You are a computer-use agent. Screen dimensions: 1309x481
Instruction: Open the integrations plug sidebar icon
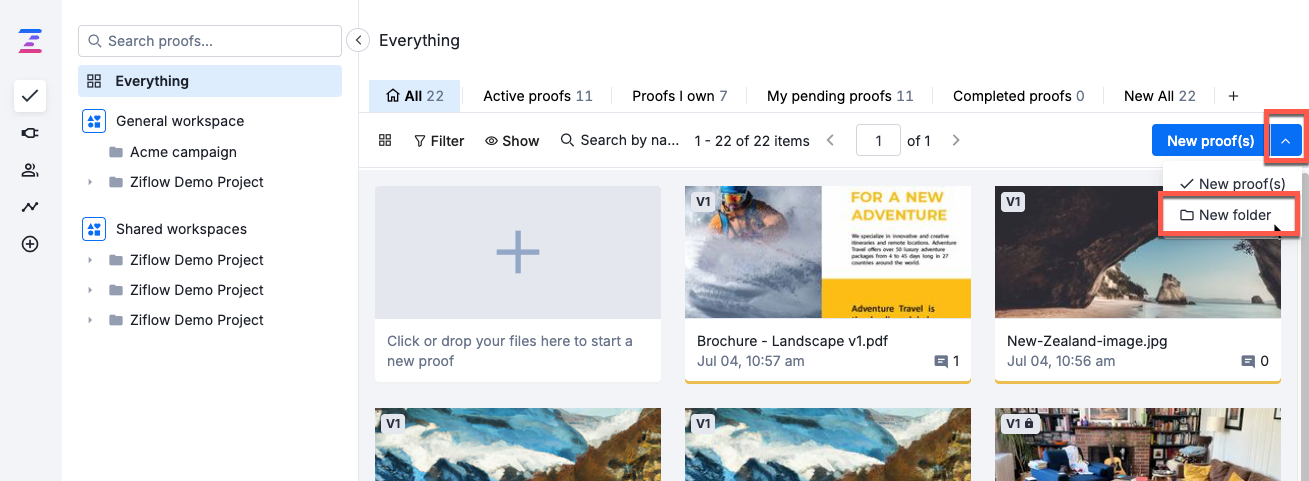coord(30,133)
